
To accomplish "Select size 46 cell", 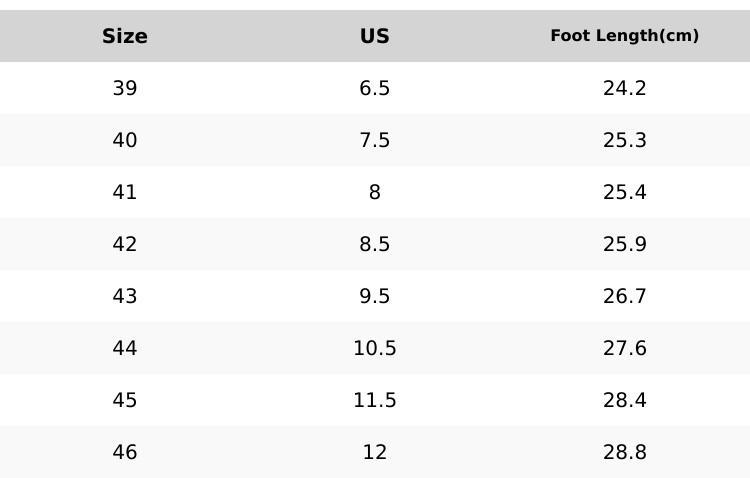I will click(x=125, y=452).
